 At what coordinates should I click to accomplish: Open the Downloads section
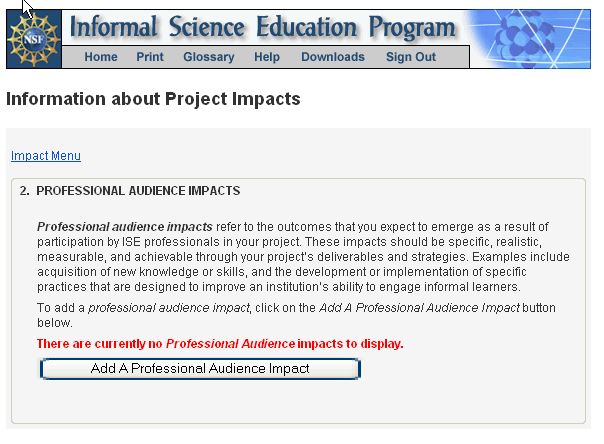(x=333, y=57)
